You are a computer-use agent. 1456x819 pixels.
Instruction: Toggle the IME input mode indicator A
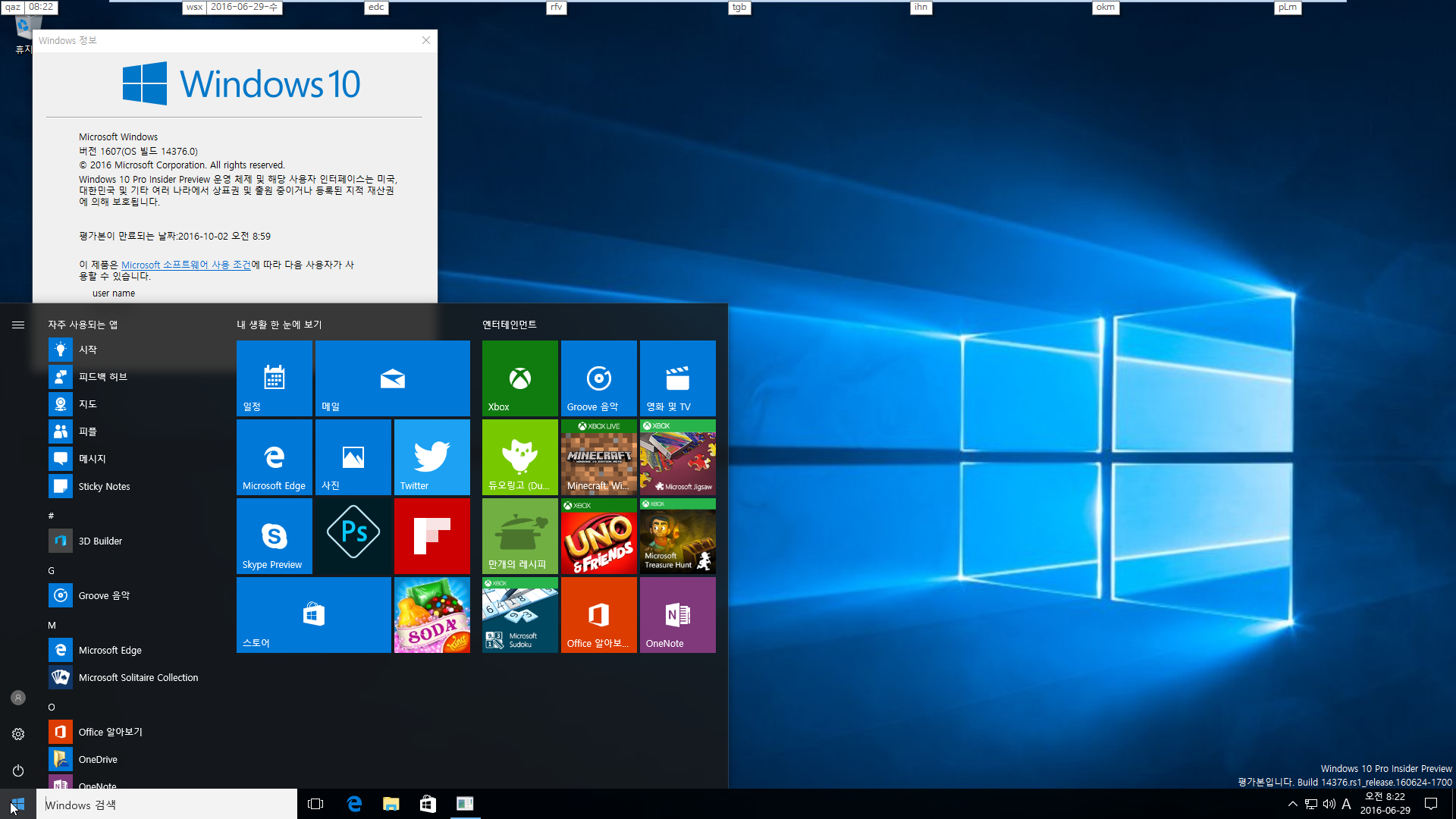tap(1347, 804)
